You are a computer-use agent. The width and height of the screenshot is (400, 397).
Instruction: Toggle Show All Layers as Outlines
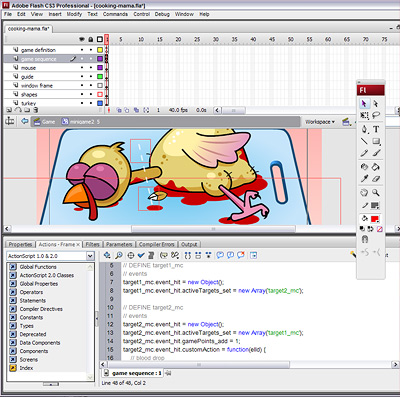pyautogui.click(x=100, y=39)
